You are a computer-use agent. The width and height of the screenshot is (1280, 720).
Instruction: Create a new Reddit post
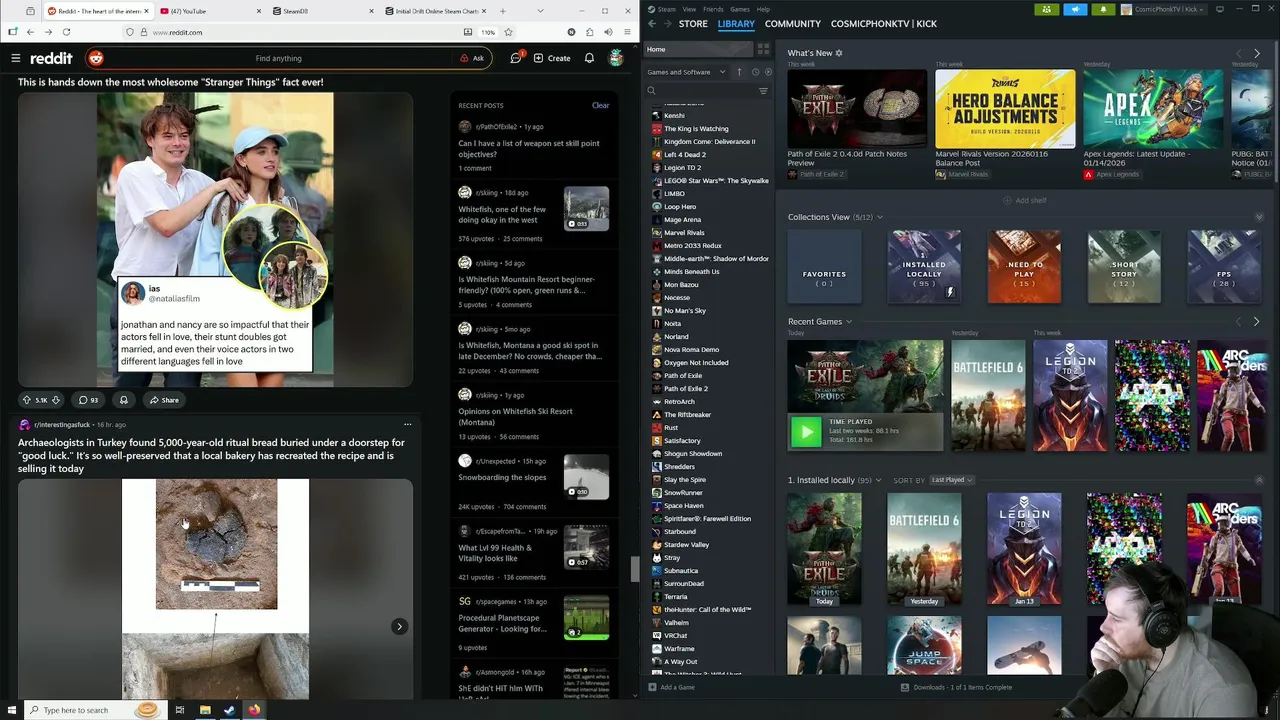(552, 58)
